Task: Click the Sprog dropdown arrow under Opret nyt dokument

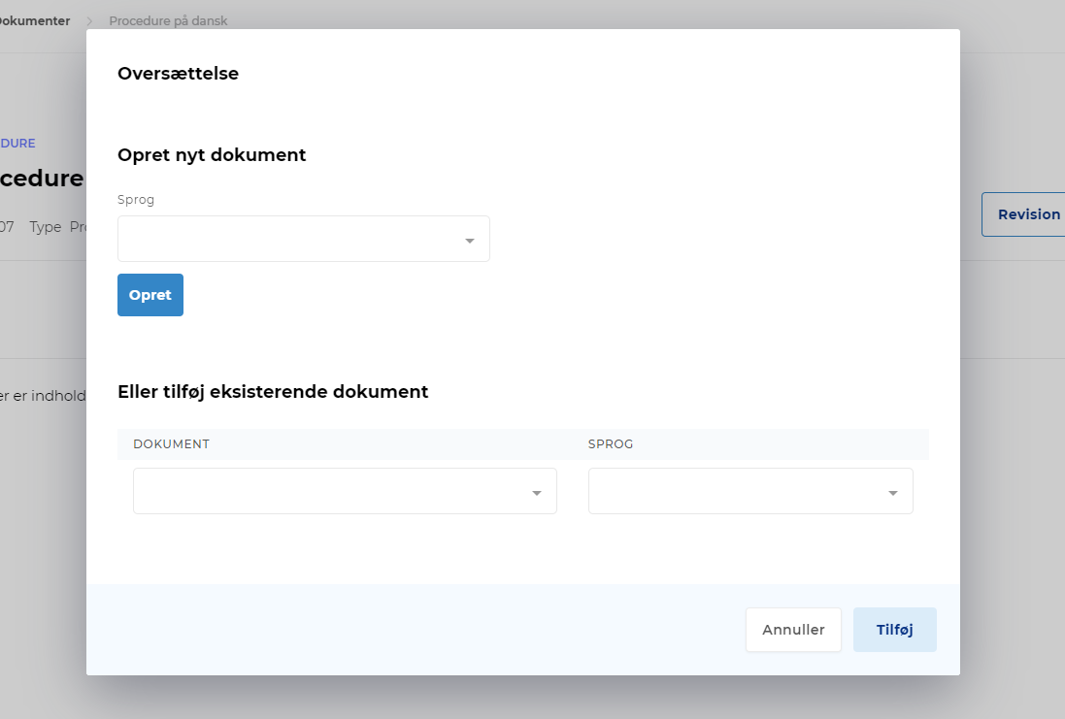Action: coord(469,241)
